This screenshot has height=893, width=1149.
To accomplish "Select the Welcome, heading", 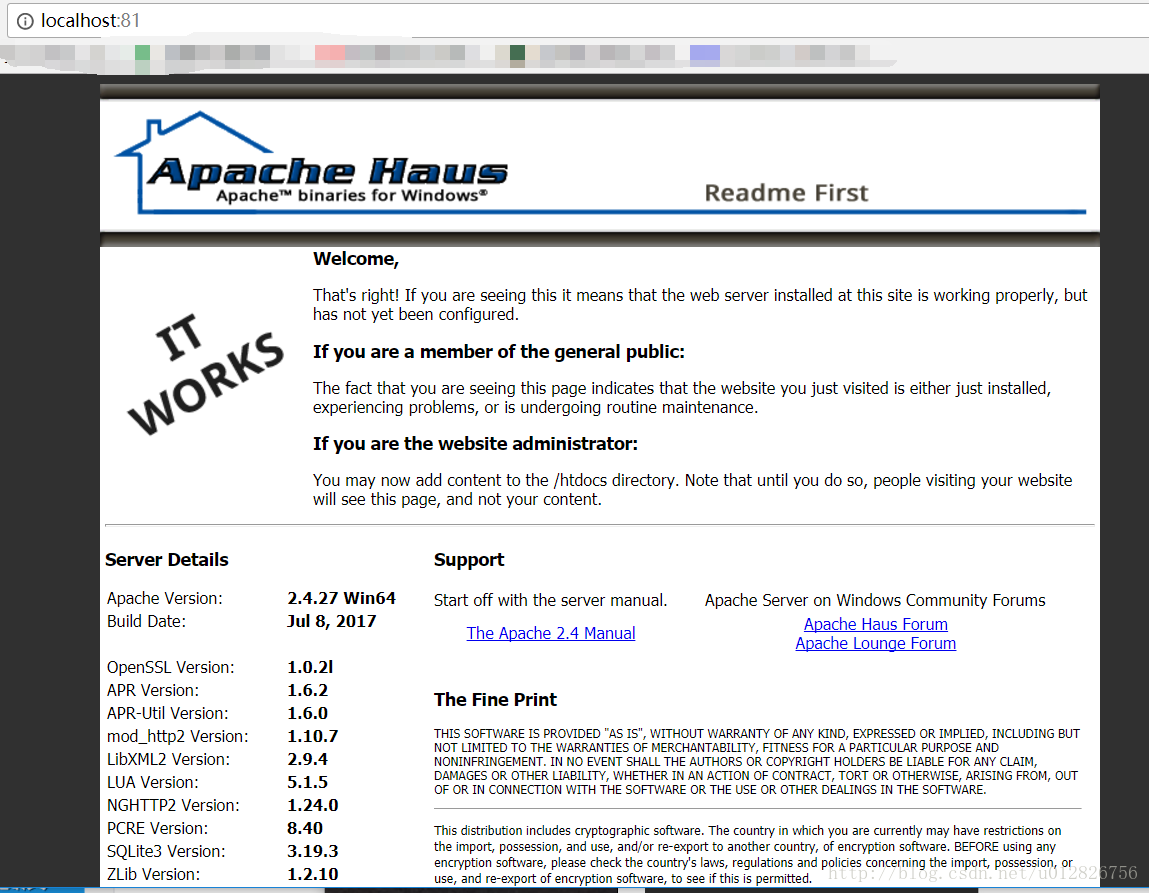I will pyautogui.click(x=356, y=259).
